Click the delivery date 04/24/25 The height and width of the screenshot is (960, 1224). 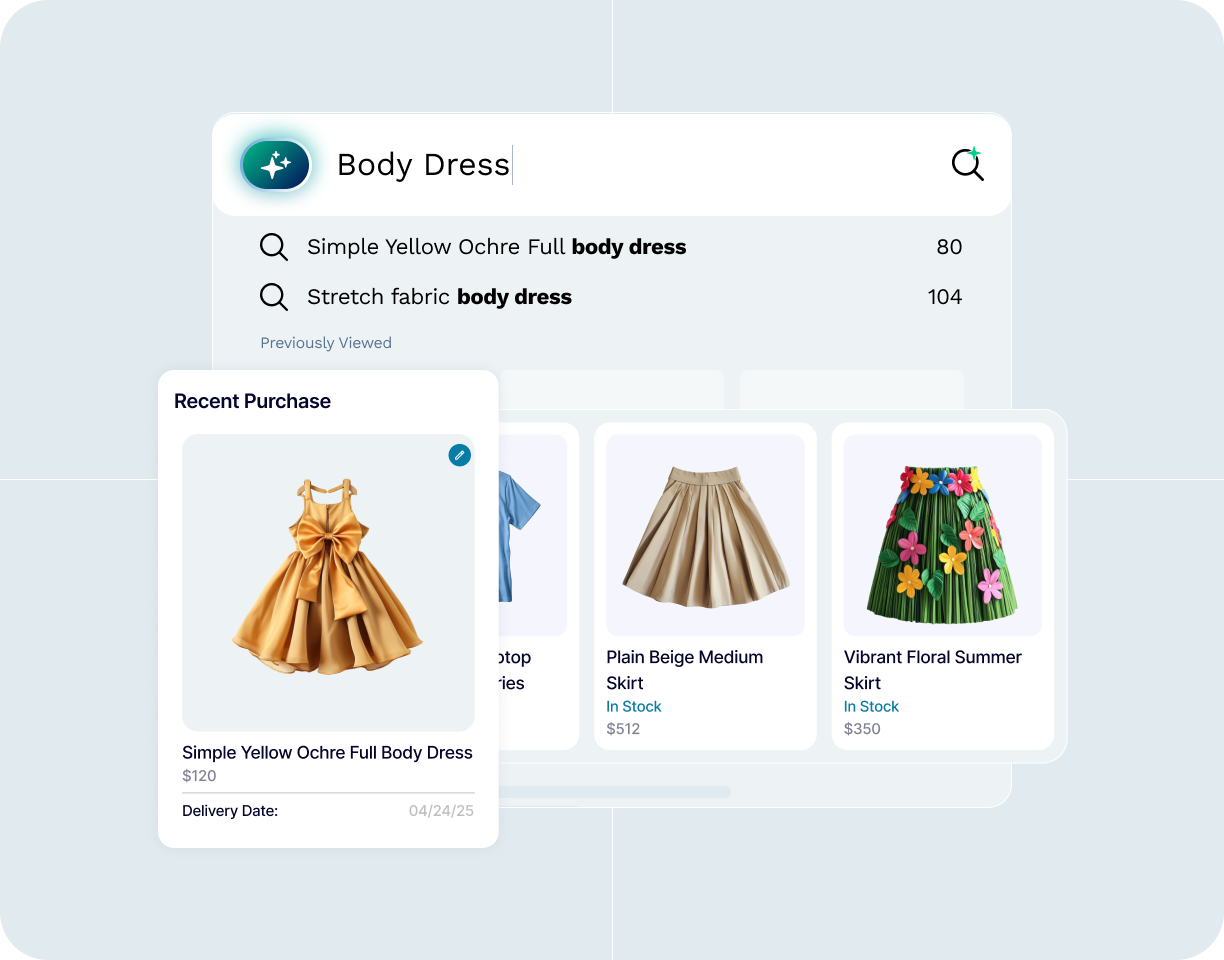[441, 811]
